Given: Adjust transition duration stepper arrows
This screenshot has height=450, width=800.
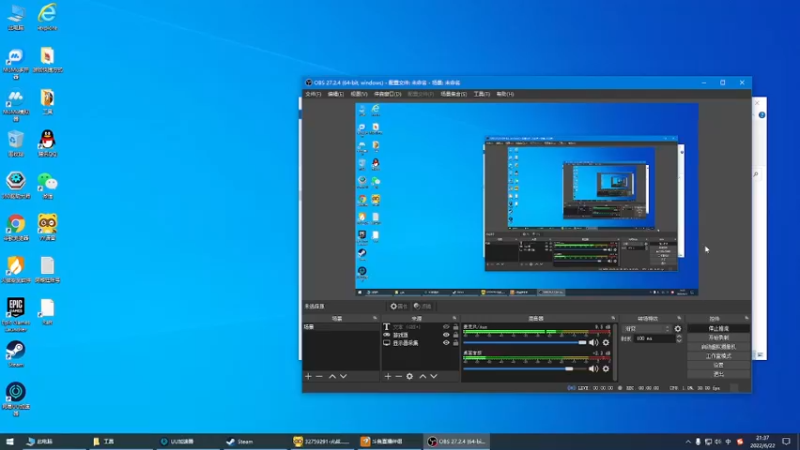Looking at the screenshot, I should (679, 338).
